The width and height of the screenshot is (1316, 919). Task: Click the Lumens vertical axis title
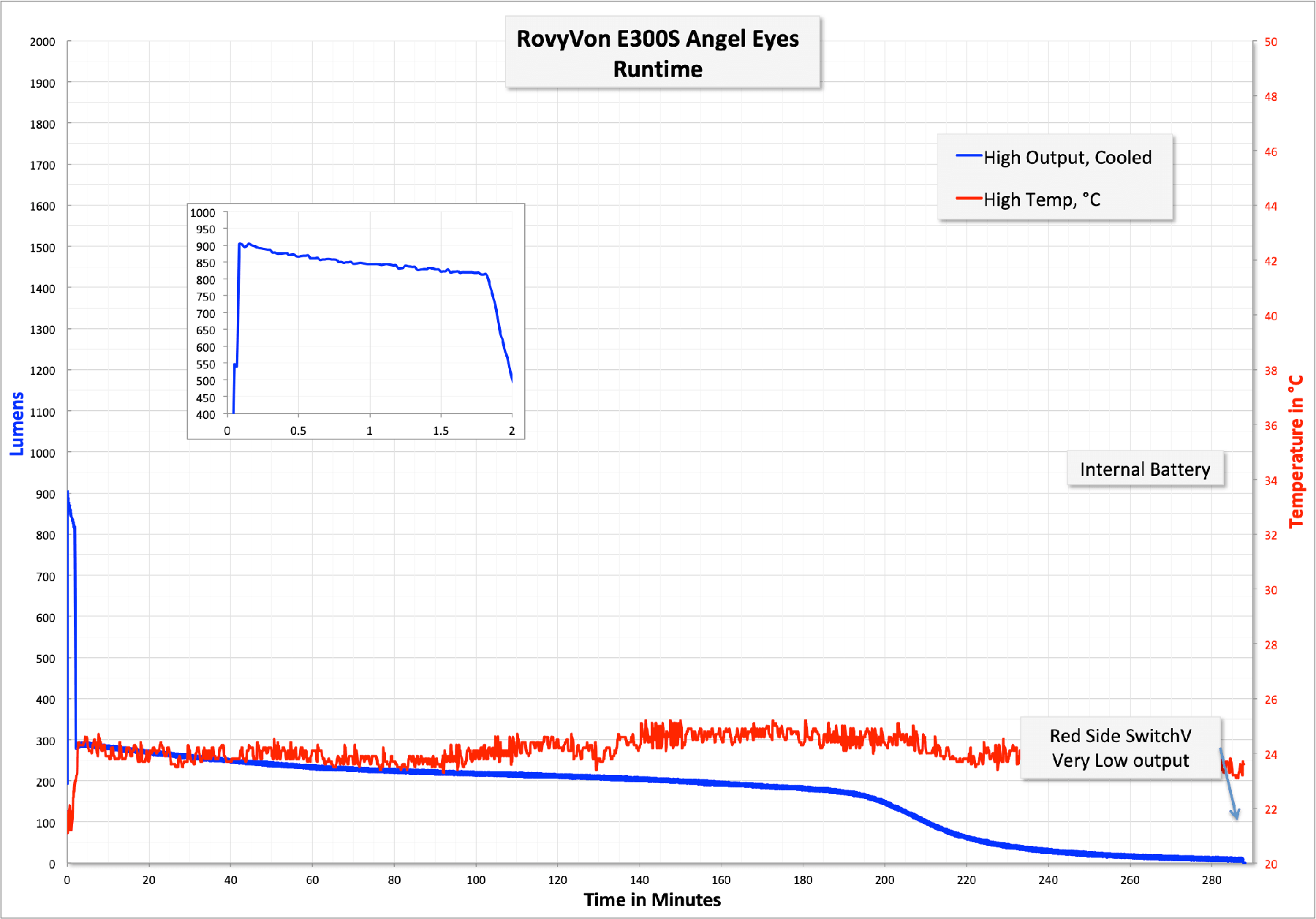[17, 424]
